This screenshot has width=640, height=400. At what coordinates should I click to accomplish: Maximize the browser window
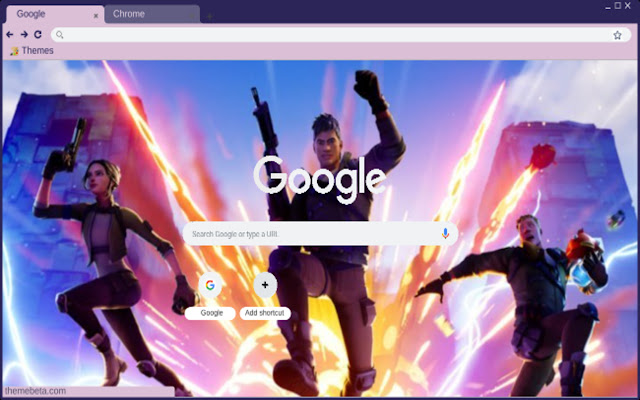coord(618,5)
